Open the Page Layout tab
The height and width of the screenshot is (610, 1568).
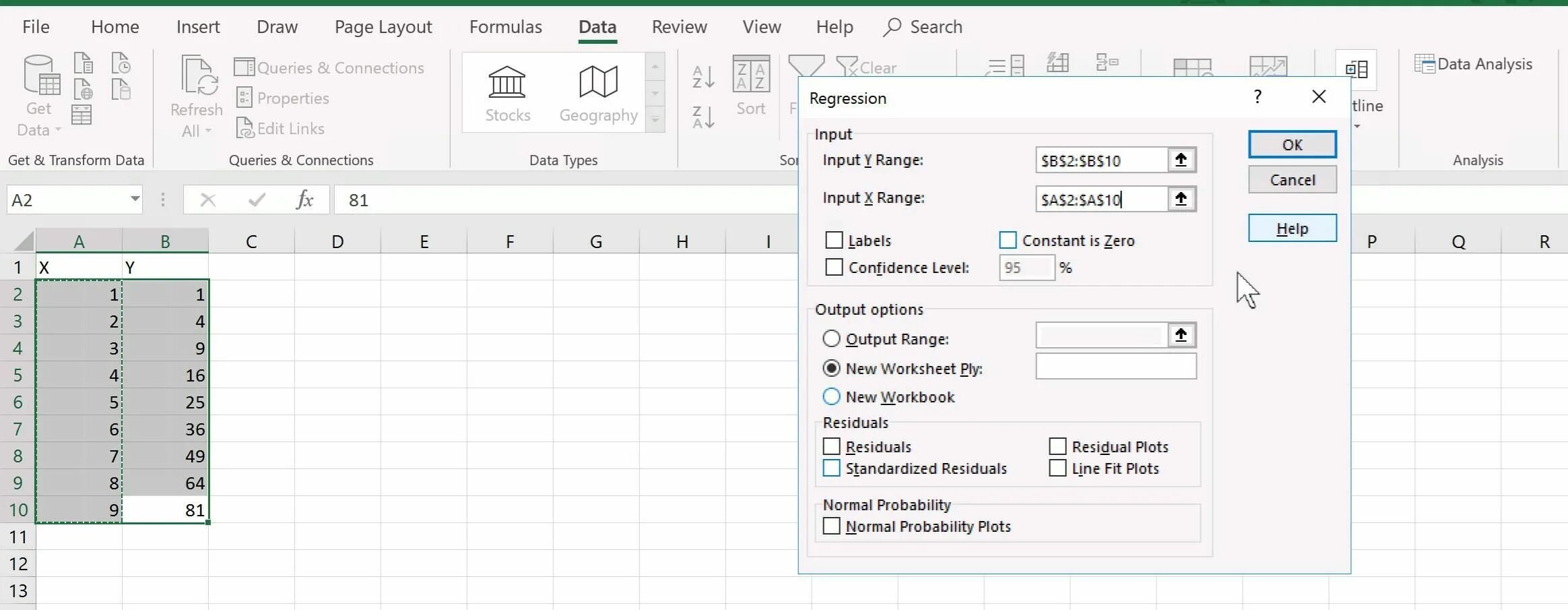(383, 27)
